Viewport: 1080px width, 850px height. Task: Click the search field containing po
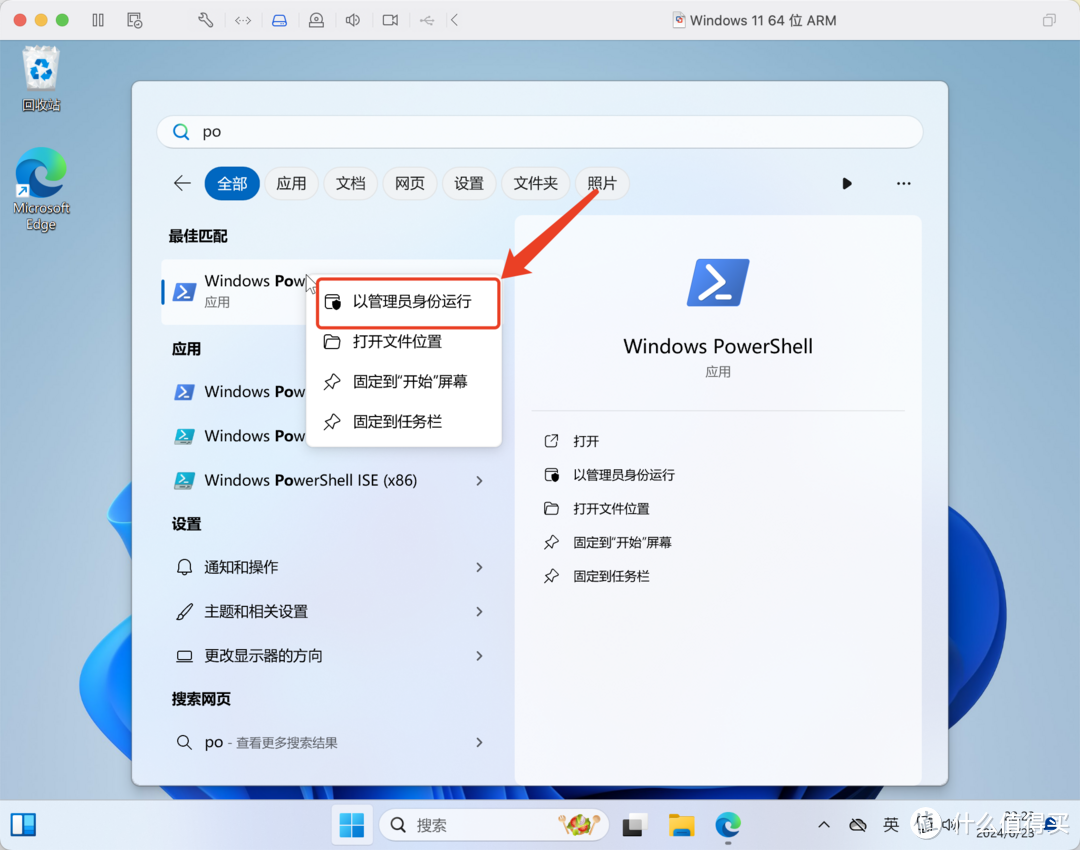tap(540, 132)
